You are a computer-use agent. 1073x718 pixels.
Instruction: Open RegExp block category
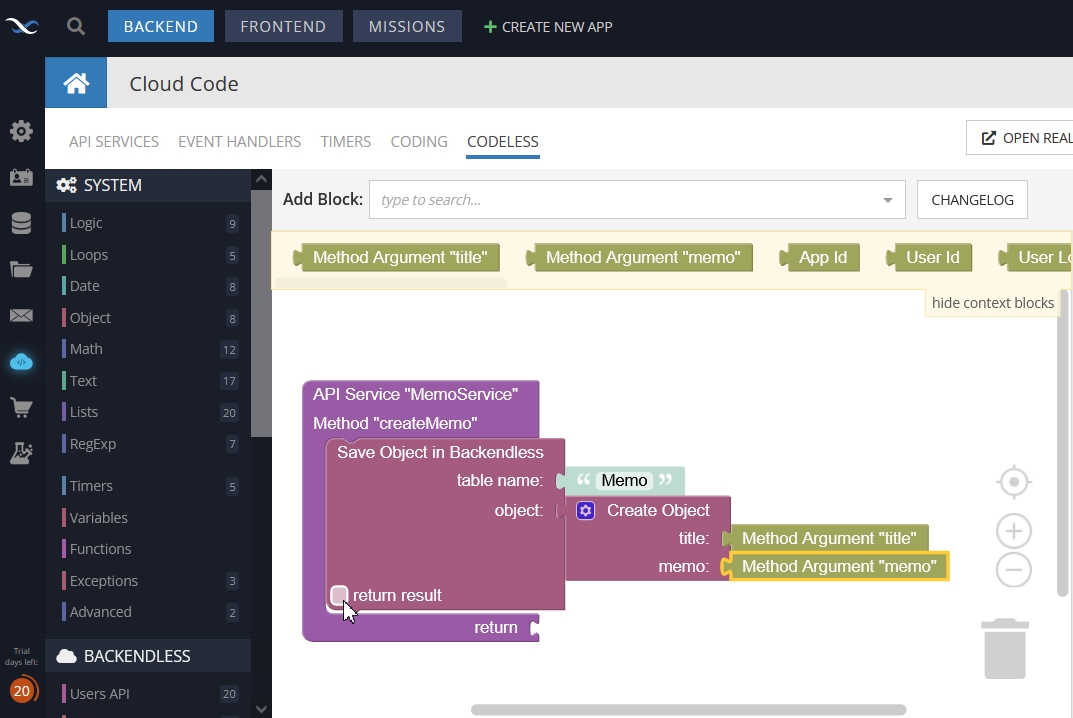pos(149,444)
